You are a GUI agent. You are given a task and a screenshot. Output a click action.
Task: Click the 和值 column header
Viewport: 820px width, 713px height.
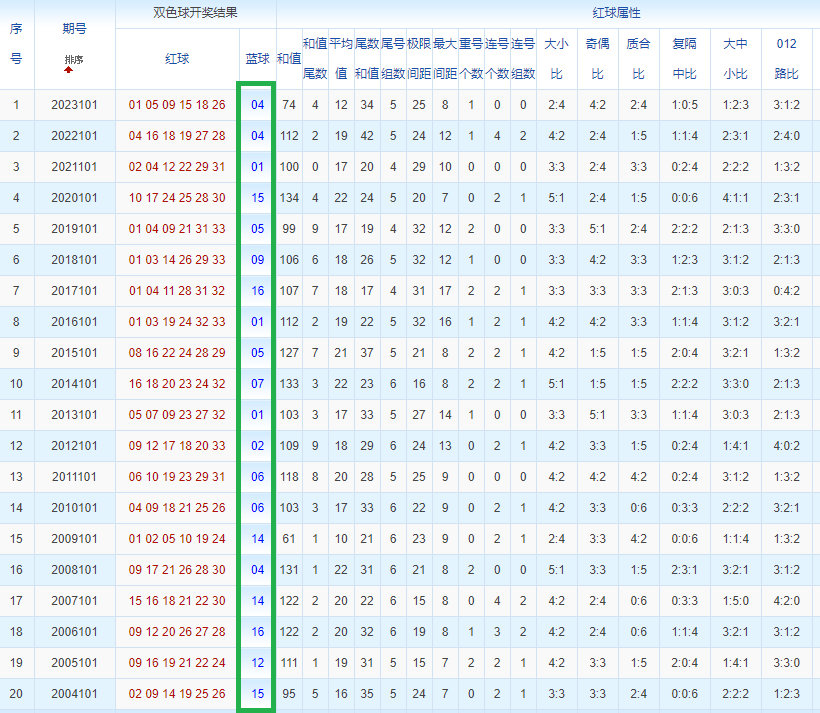pos(289,59)
